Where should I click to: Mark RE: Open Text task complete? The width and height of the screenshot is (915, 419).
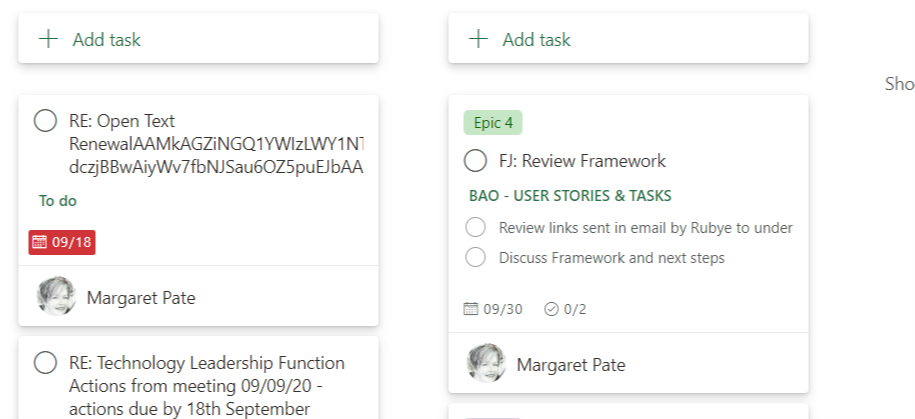45,121
